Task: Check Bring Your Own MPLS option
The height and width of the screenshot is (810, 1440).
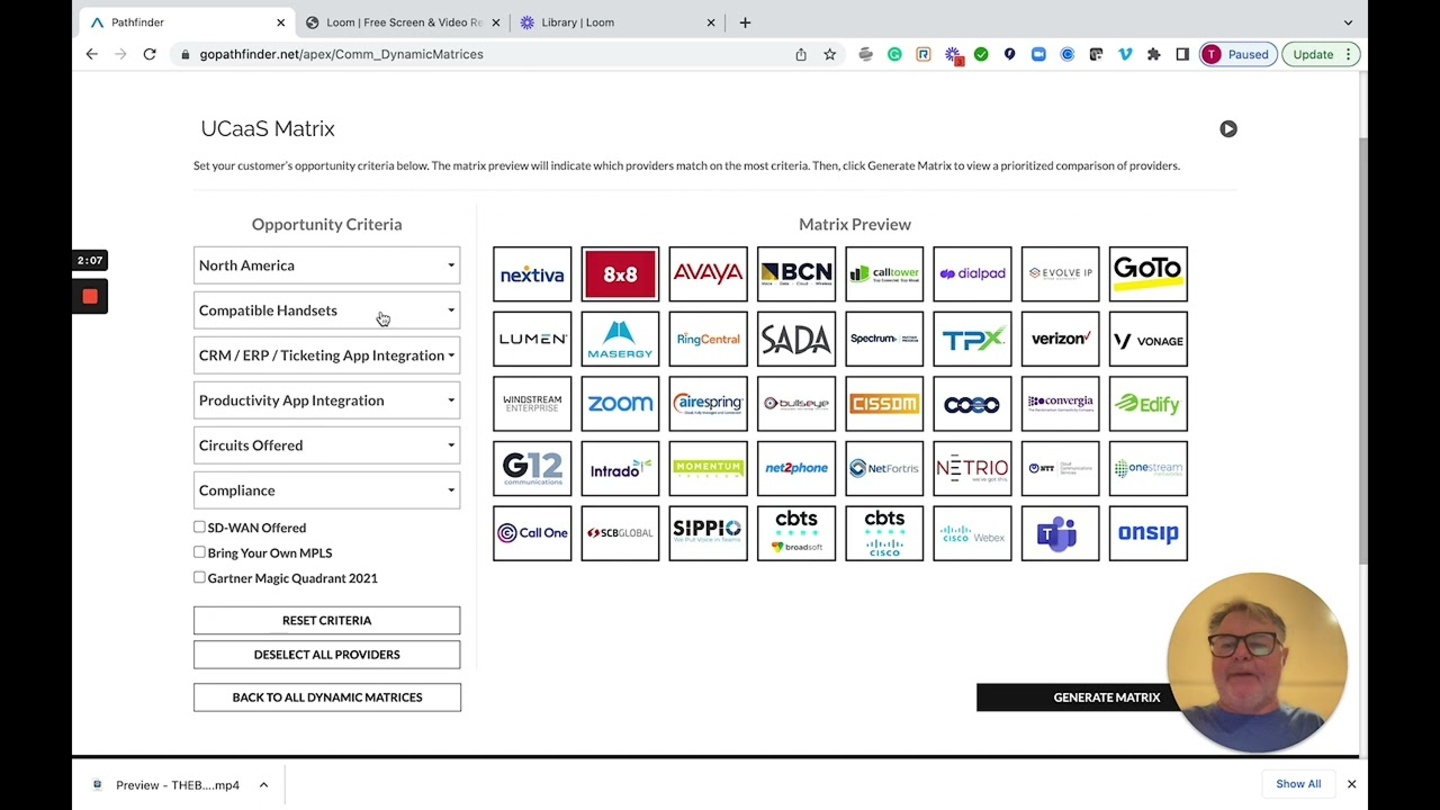Action: click(200, 552)
